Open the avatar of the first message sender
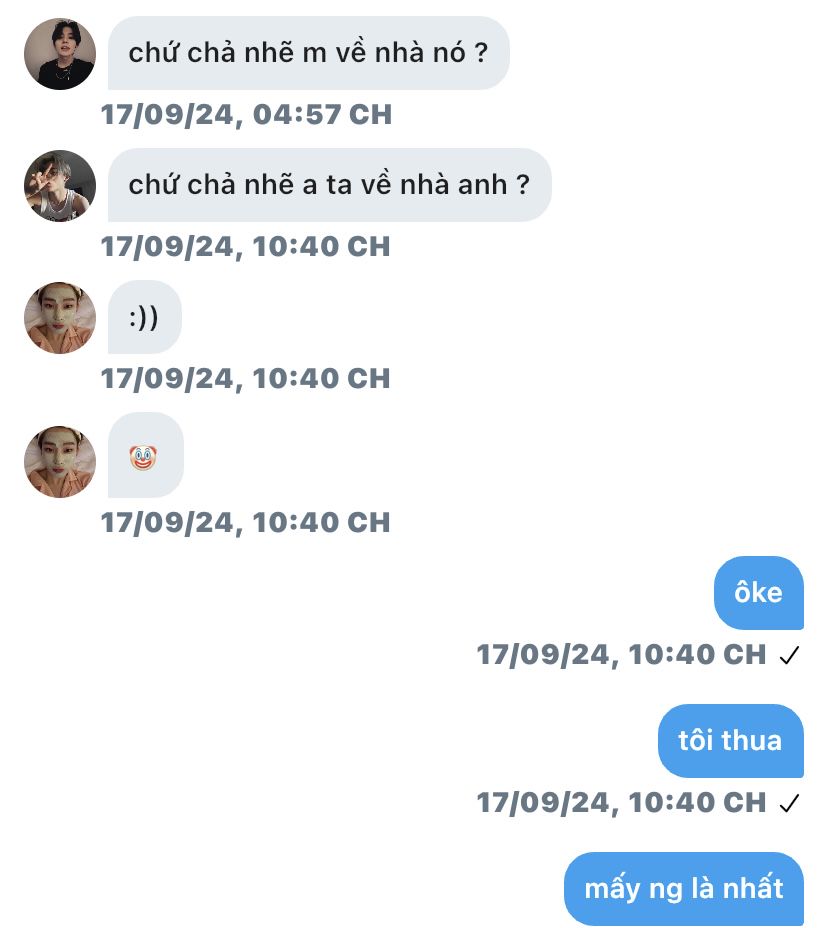828x928 pixels. (60, 54)
